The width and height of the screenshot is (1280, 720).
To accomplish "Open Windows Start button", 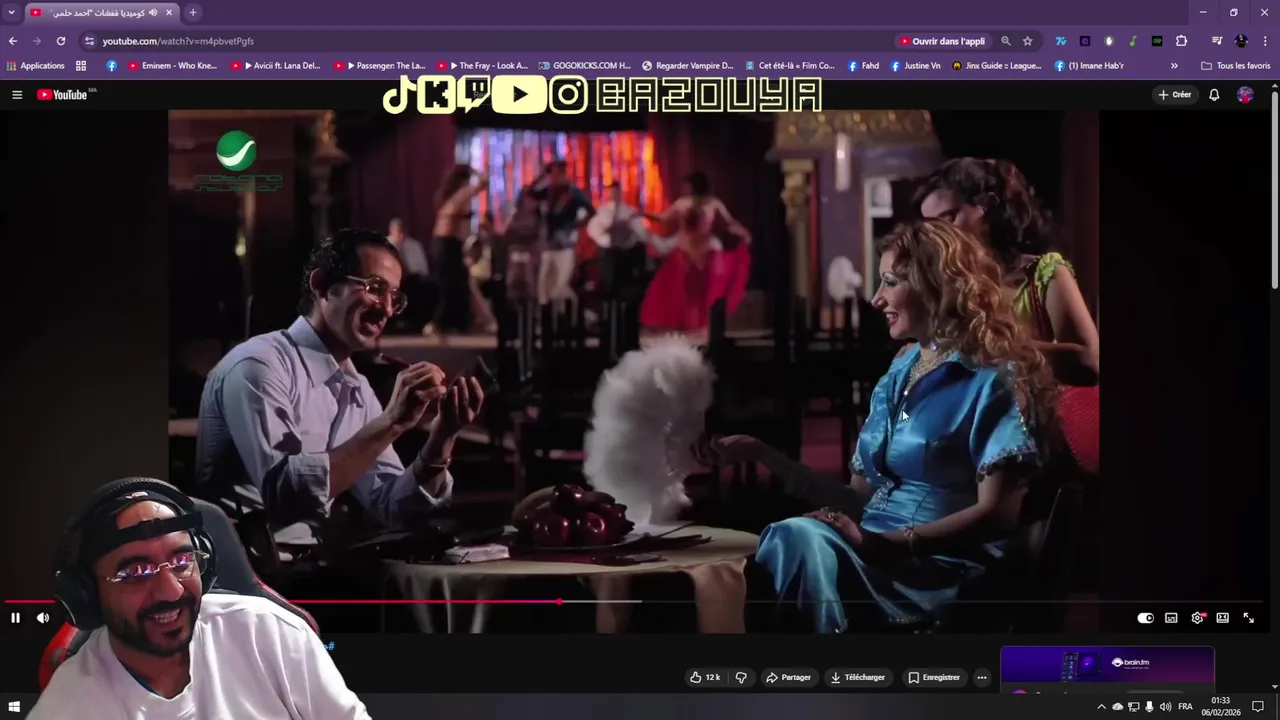I will 14,707.
